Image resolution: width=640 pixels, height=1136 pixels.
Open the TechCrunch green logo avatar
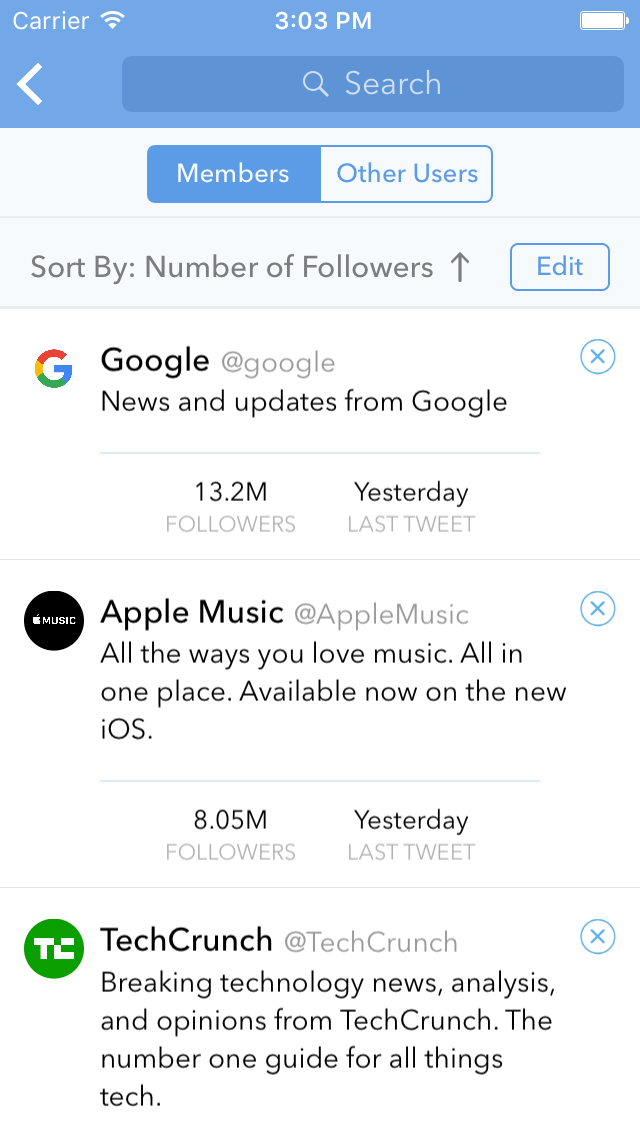coord(54,948)
